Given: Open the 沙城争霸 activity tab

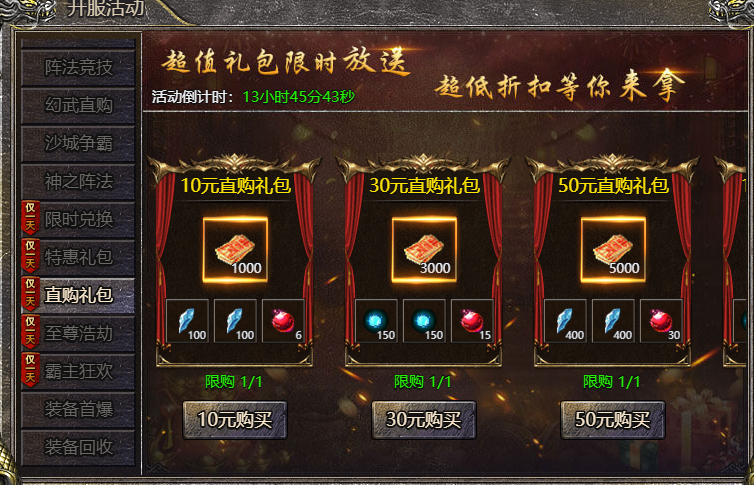Looking at the screenshot, I should pos(78,143).
